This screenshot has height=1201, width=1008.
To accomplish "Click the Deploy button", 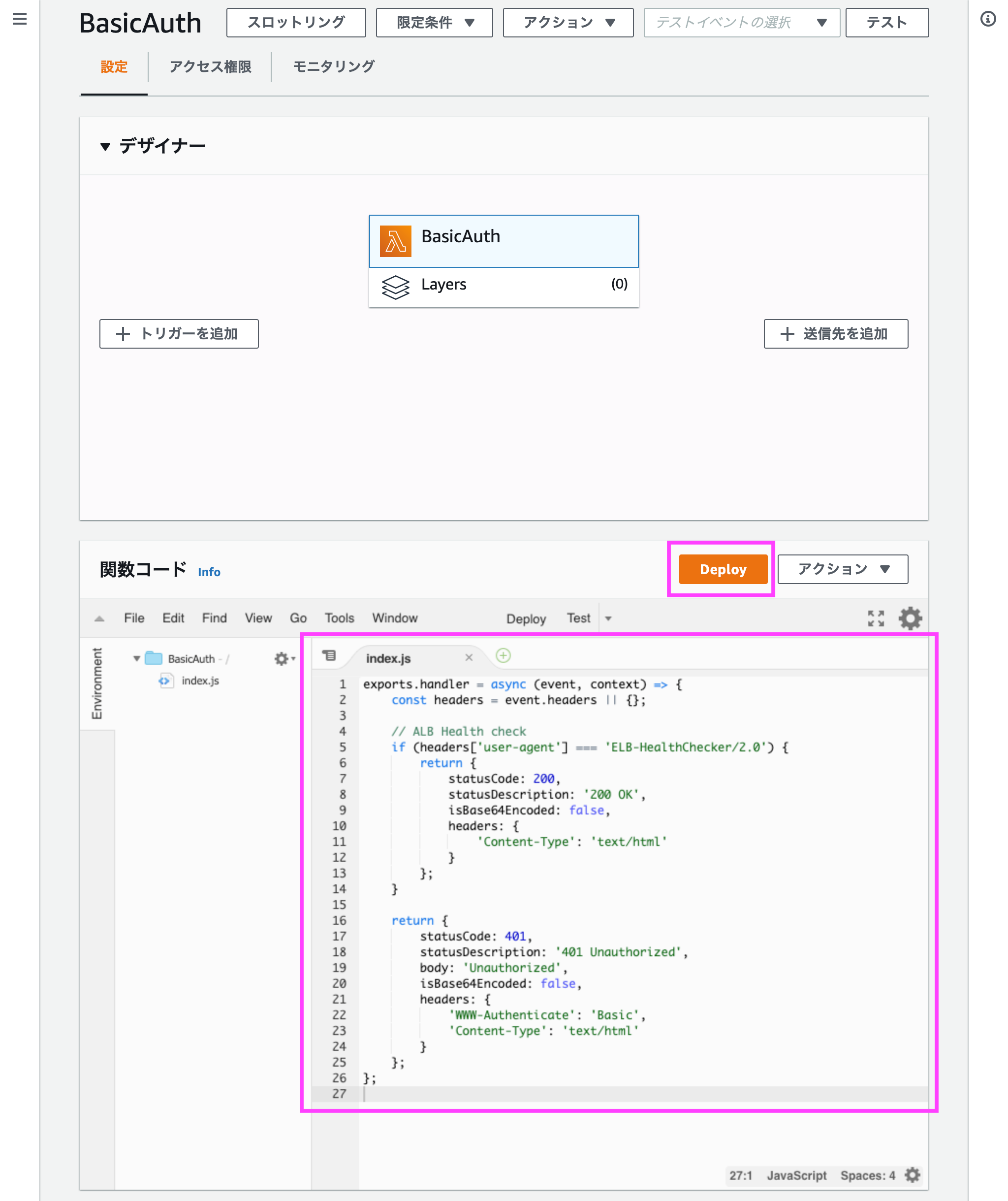I will [x=722, y=569].
